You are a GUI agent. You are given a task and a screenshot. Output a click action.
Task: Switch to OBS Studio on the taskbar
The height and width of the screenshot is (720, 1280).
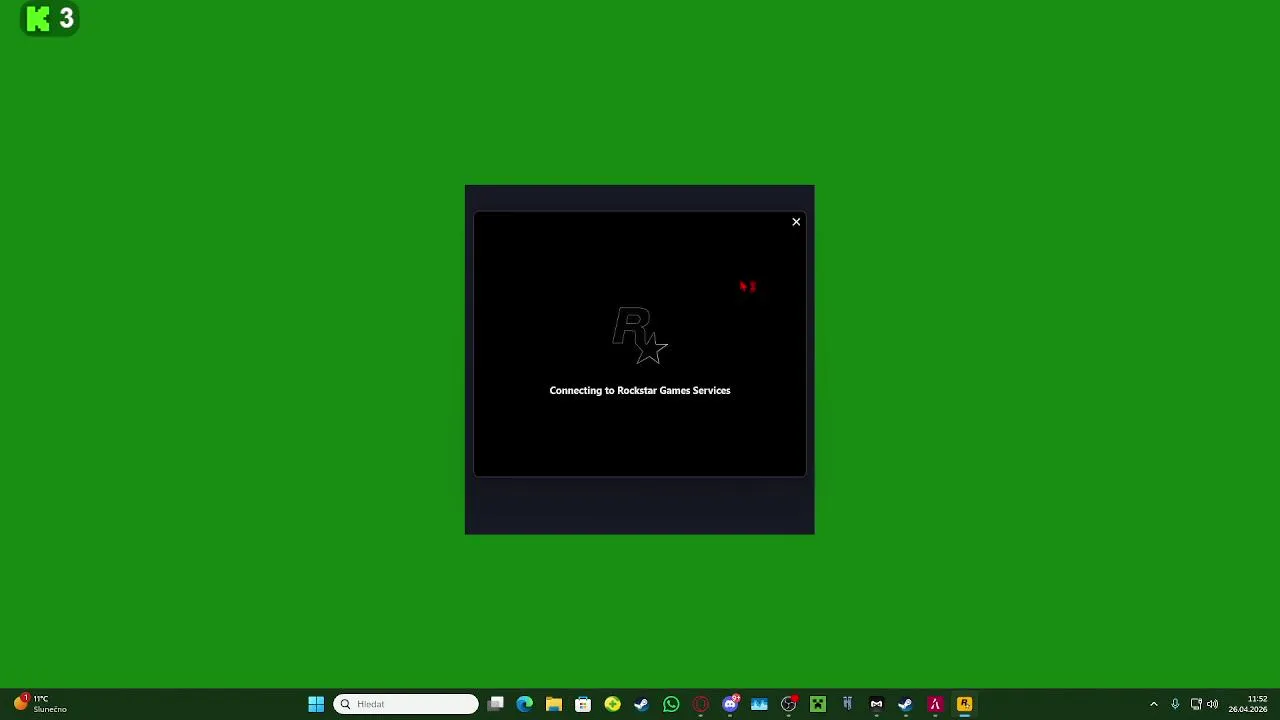[x=788, y=704]
